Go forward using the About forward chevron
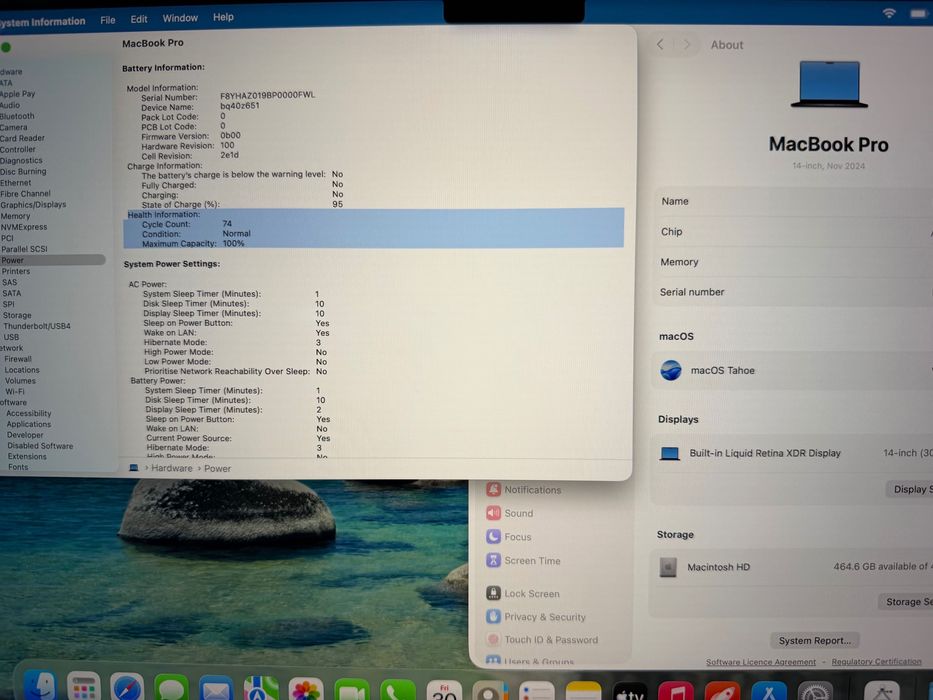This screenshot has width=933, height=700. tap(687, 45)
